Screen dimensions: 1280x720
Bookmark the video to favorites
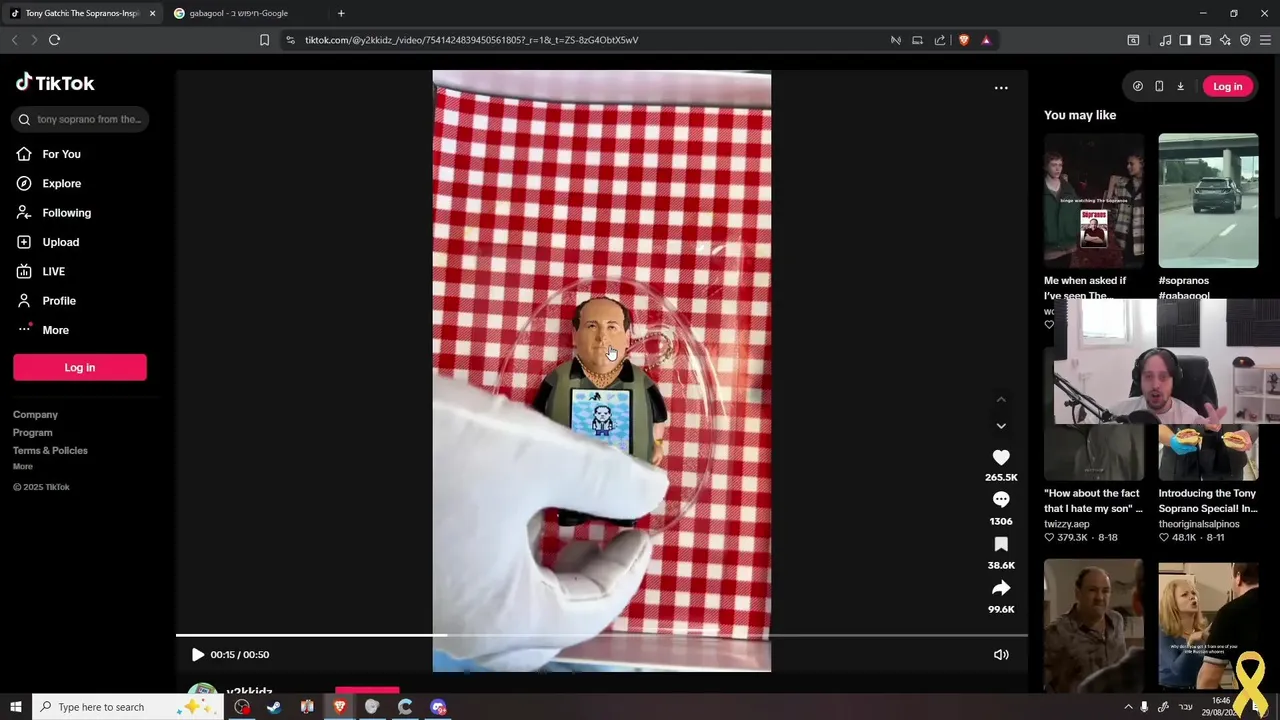1001,544
